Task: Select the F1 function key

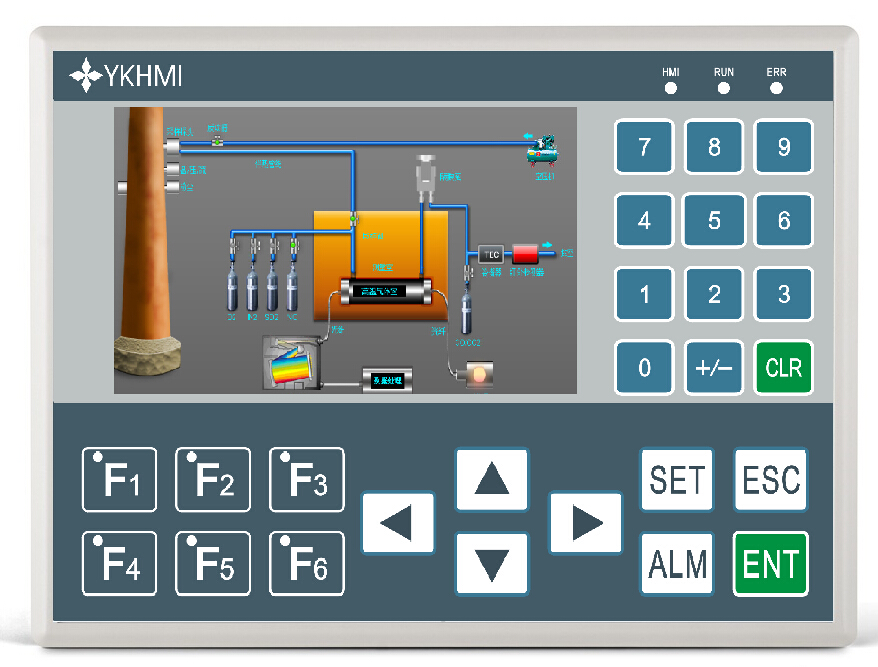Action: [119, 479]
